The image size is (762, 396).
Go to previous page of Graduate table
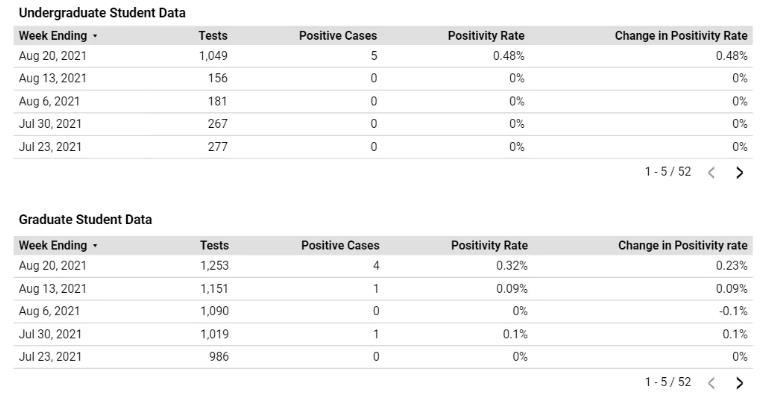click(711, 383)
